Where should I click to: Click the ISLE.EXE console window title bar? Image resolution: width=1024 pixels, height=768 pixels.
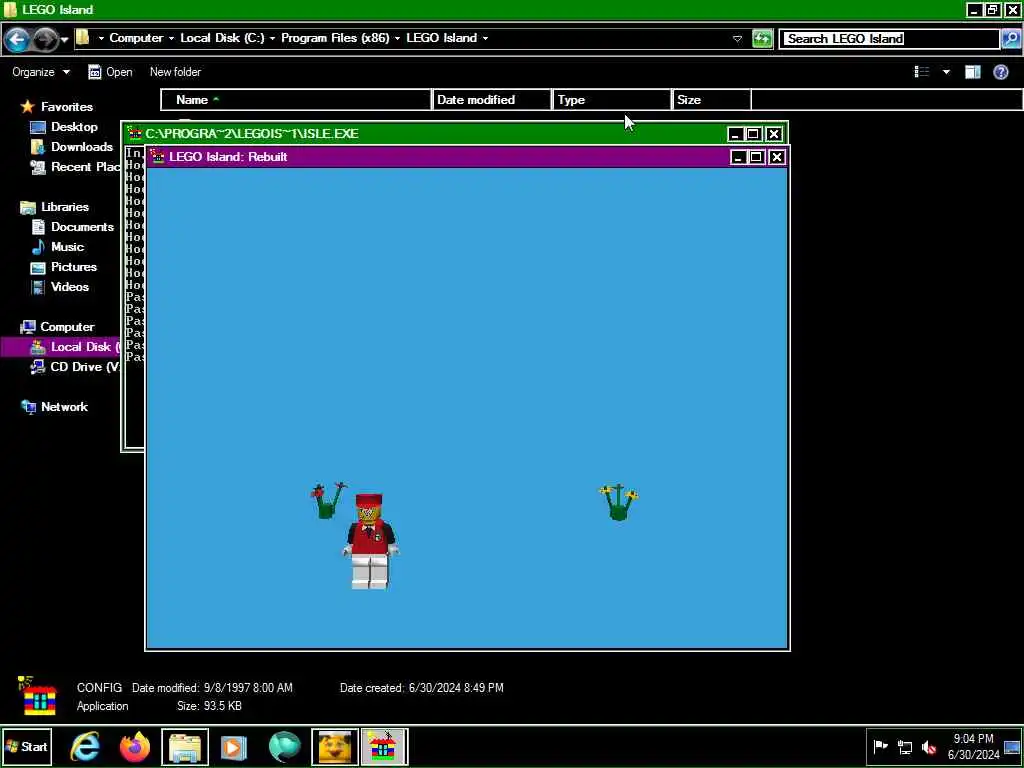point(424,134)
